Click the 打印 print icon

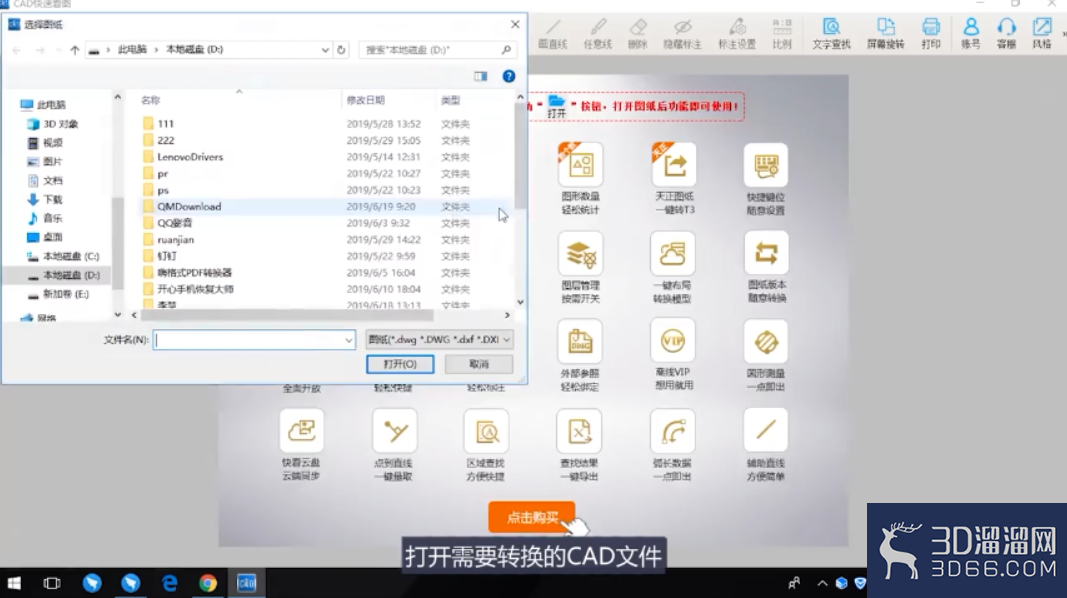point(931,34)
